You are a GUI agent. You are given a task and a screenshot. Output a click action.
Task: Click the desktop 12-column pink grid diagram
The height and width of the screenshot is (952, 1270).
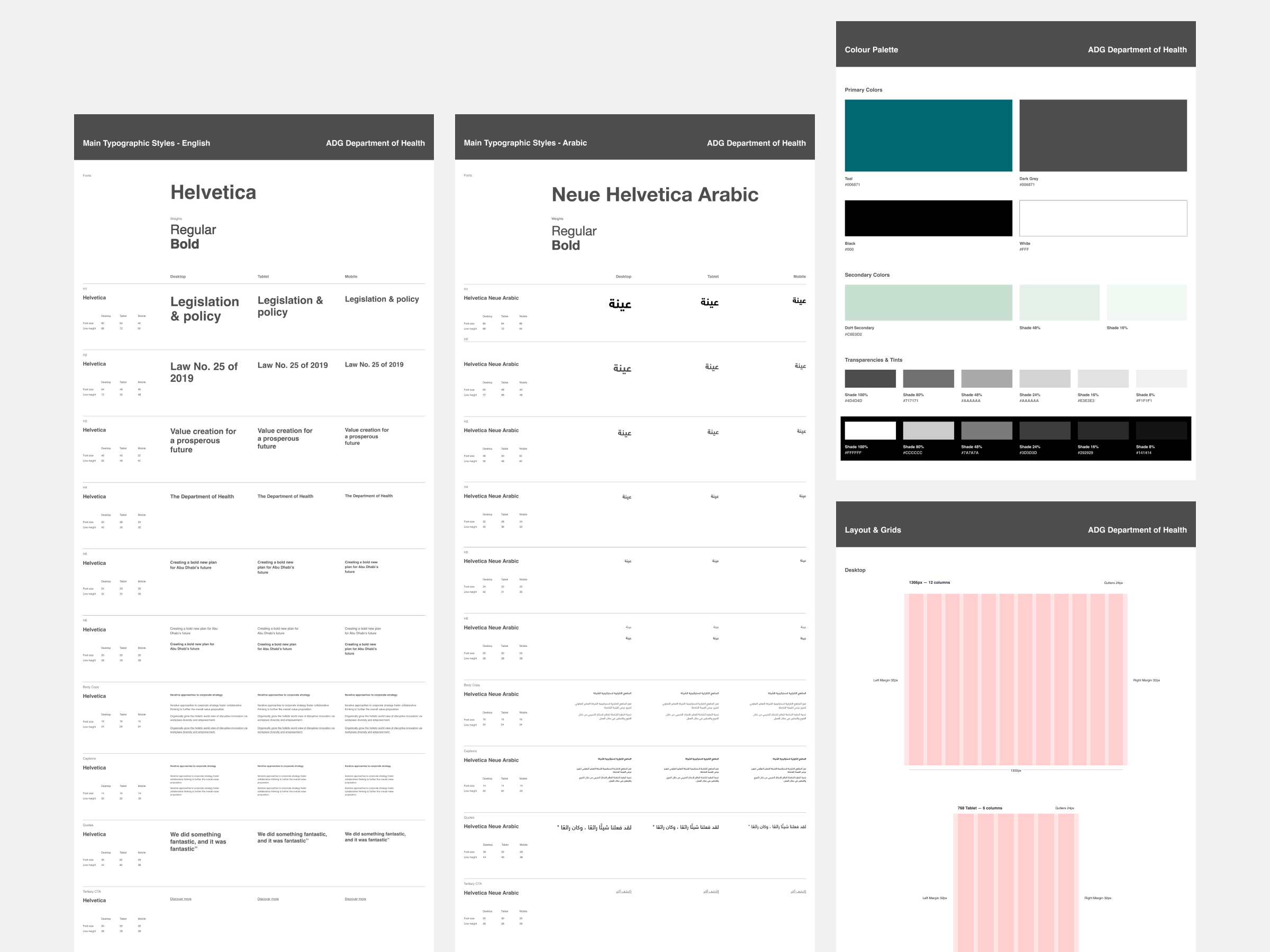[1015, 680]
